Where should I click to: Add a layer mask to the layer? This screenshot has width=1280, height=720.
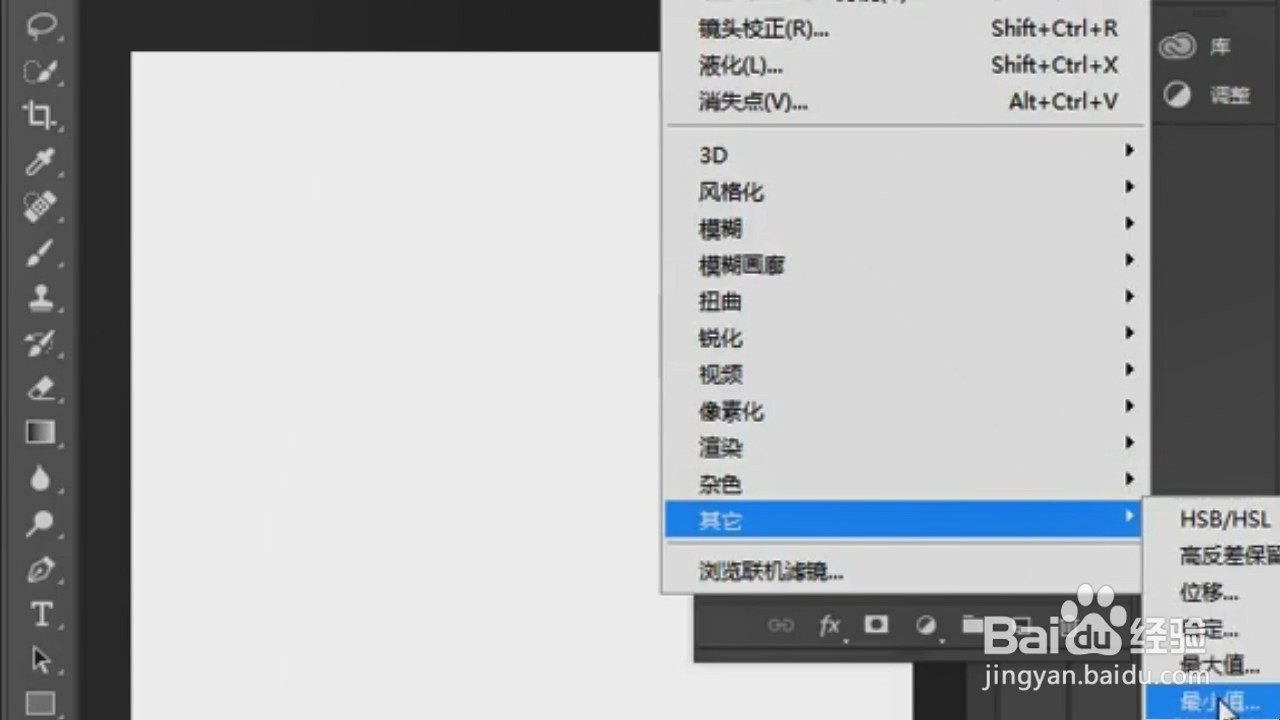[875, 625]
